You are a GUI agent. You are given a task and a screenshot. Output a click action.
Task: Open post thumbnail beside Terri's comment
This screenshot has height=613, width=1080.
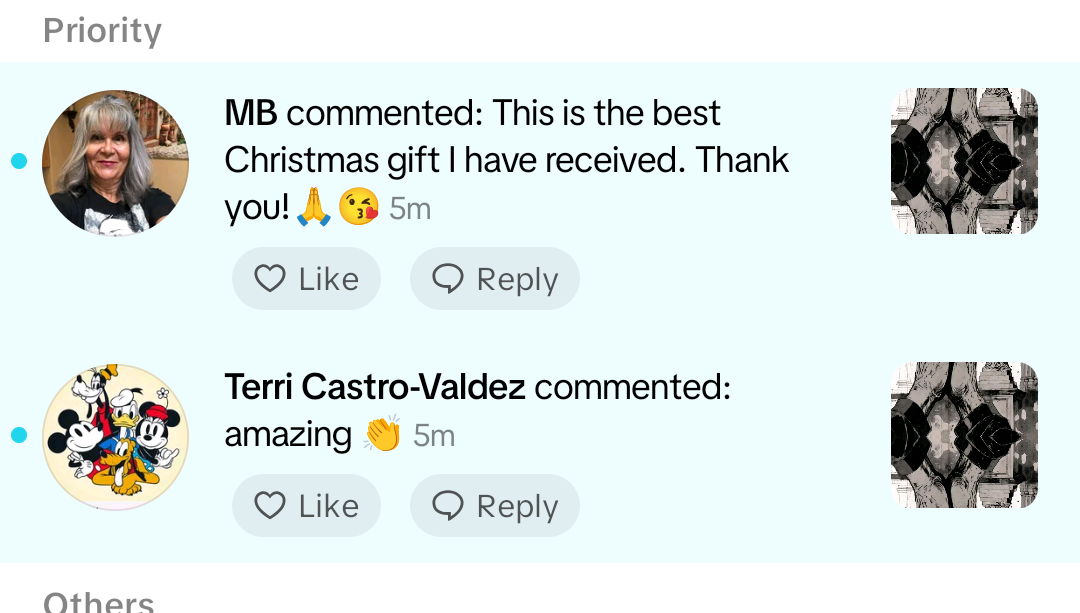pyautogui.click(x=964, y=435)
